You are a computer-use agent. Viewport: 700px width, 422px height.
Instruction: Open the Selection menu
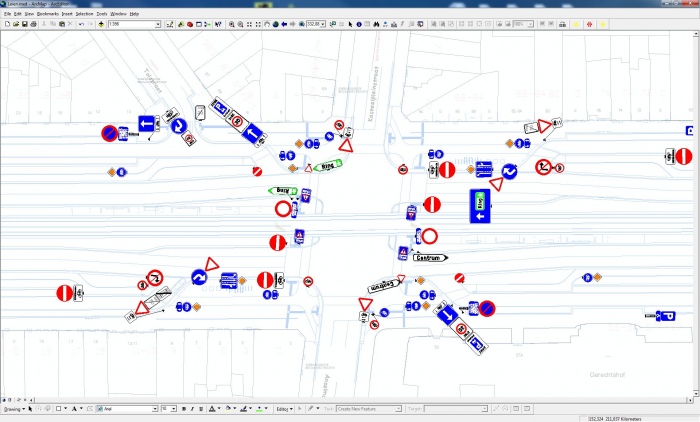point(84,14)
